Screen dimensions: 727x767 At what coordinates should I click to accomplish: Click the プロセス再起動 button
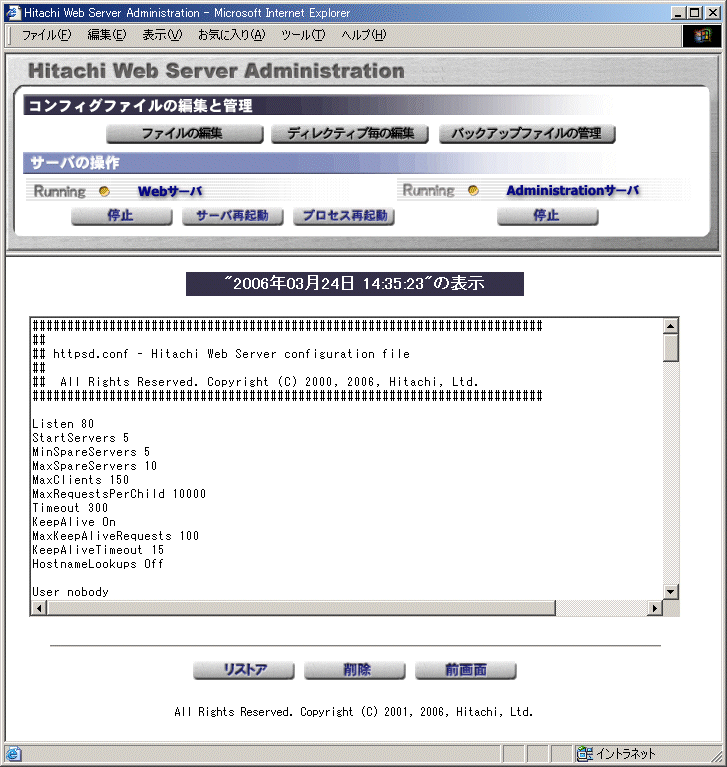tap(344, 216)
